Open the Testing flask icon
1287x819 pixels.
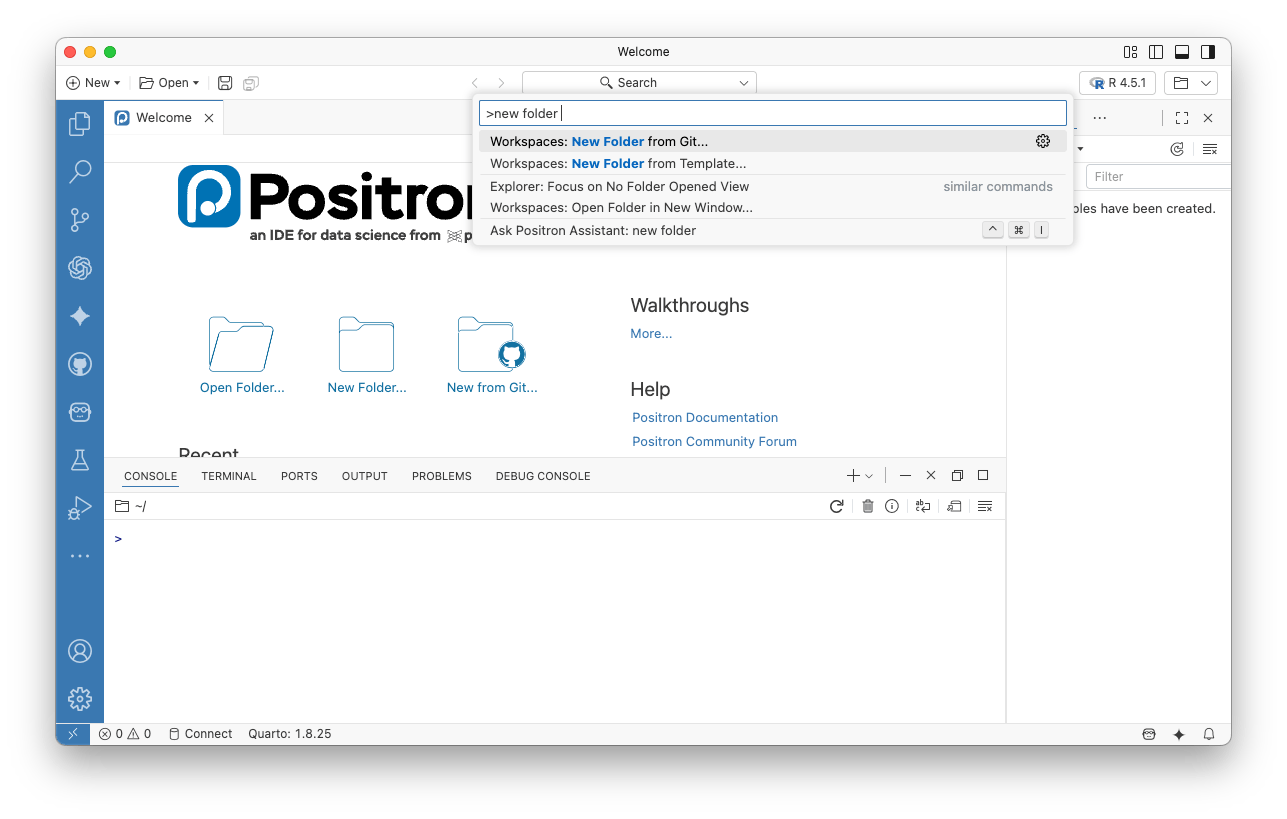80,460
